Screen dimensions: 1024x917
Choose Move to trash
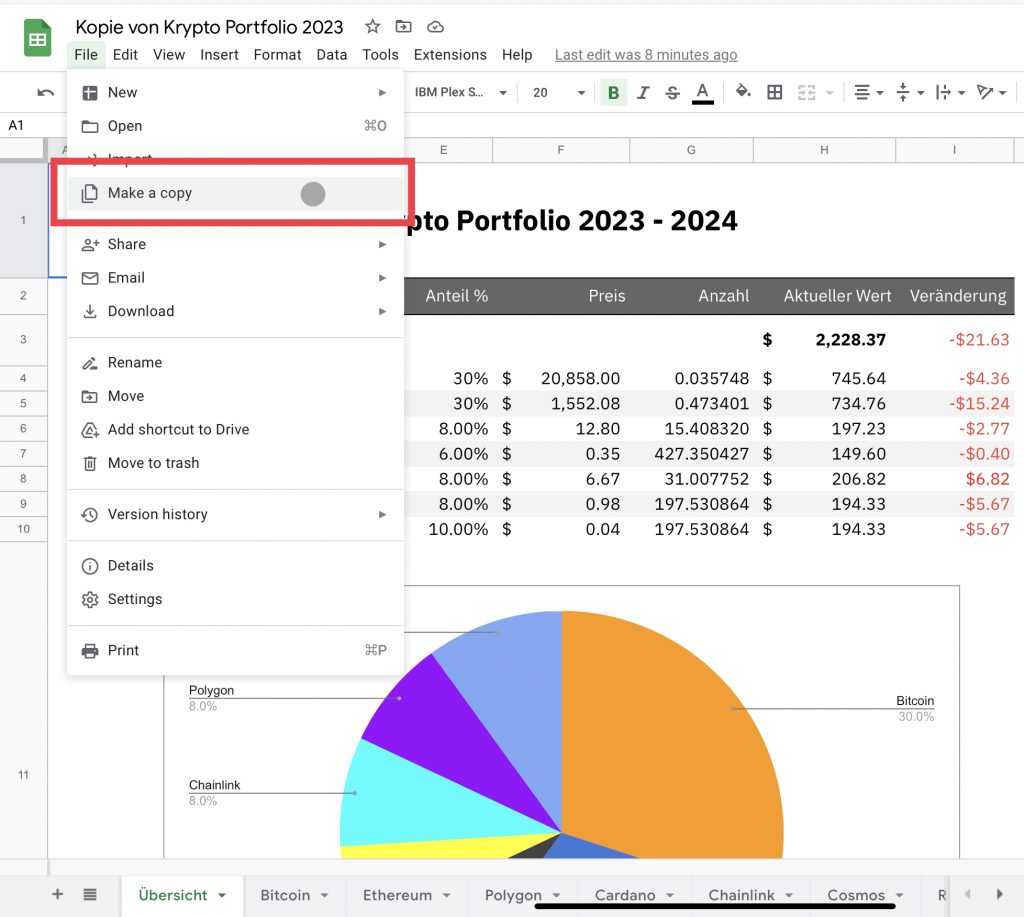(x=235, y=463)
